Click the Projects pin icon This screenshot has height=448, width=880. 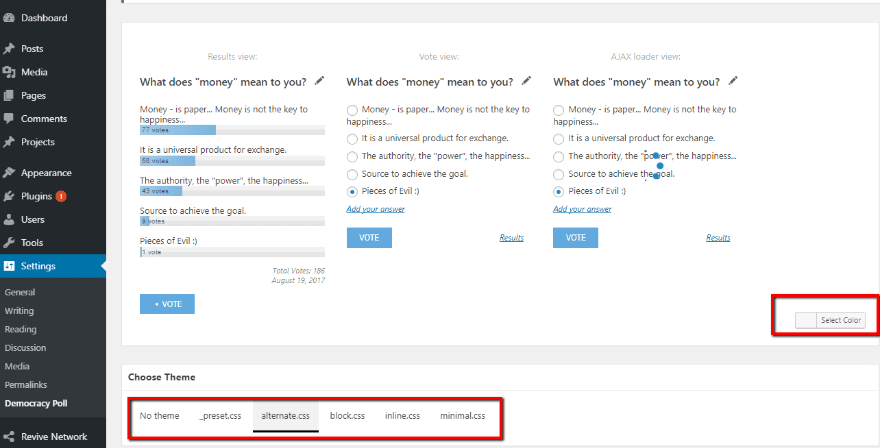[8, 142]
